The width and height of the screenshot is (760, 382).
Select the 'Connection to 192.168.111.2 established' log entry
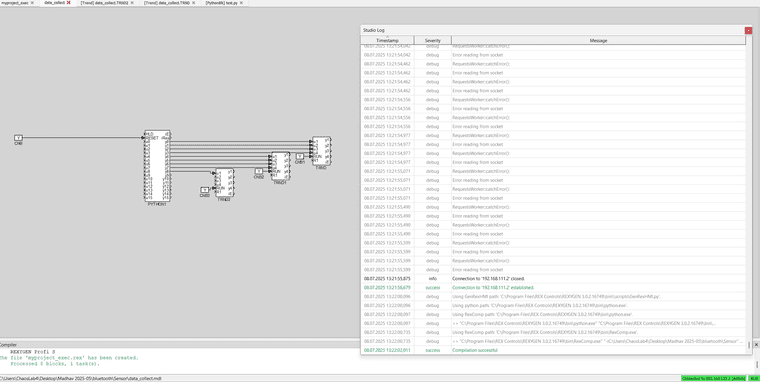coord(553,287)
